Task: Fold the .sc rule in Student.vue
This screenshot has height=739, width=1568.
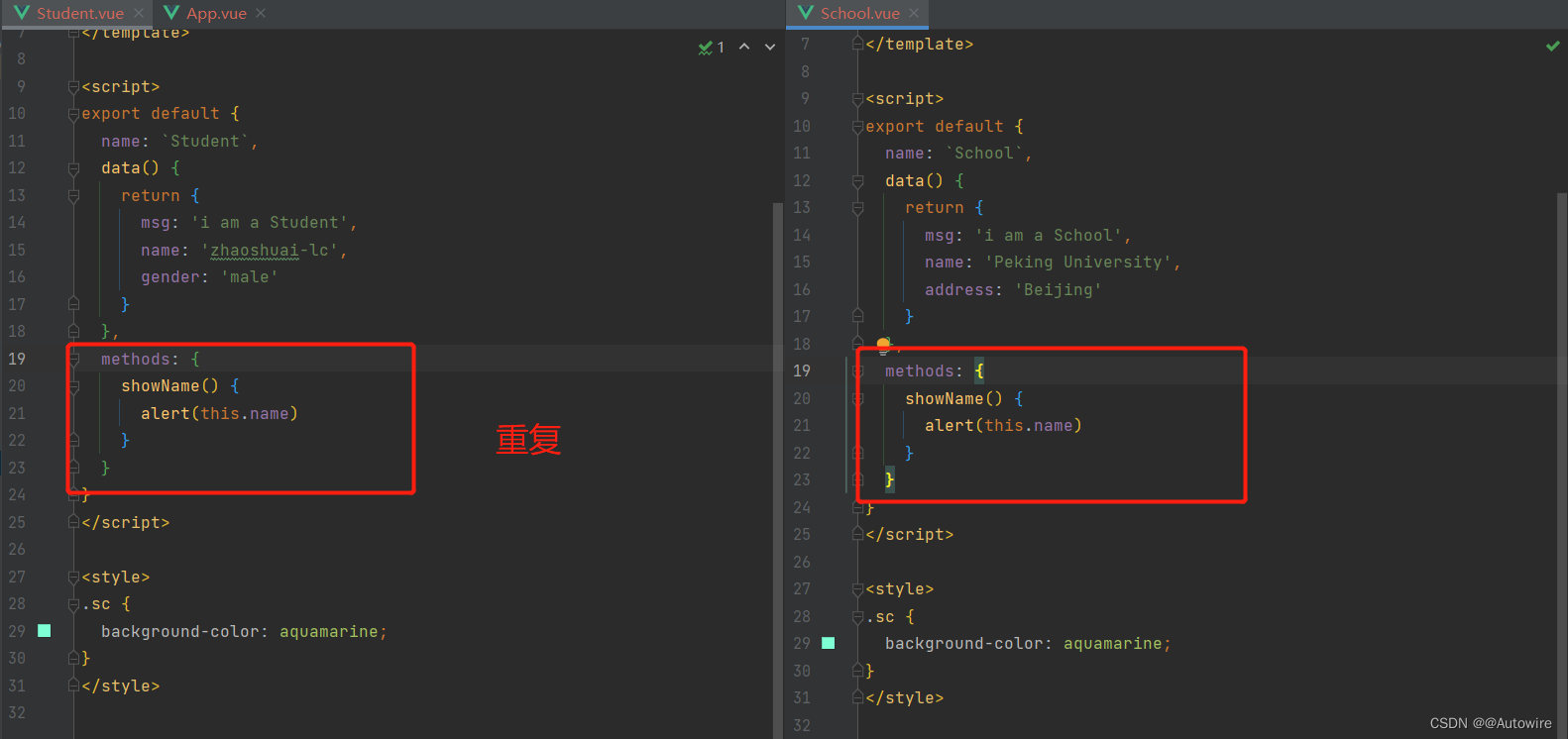Action: click(73, 604)
